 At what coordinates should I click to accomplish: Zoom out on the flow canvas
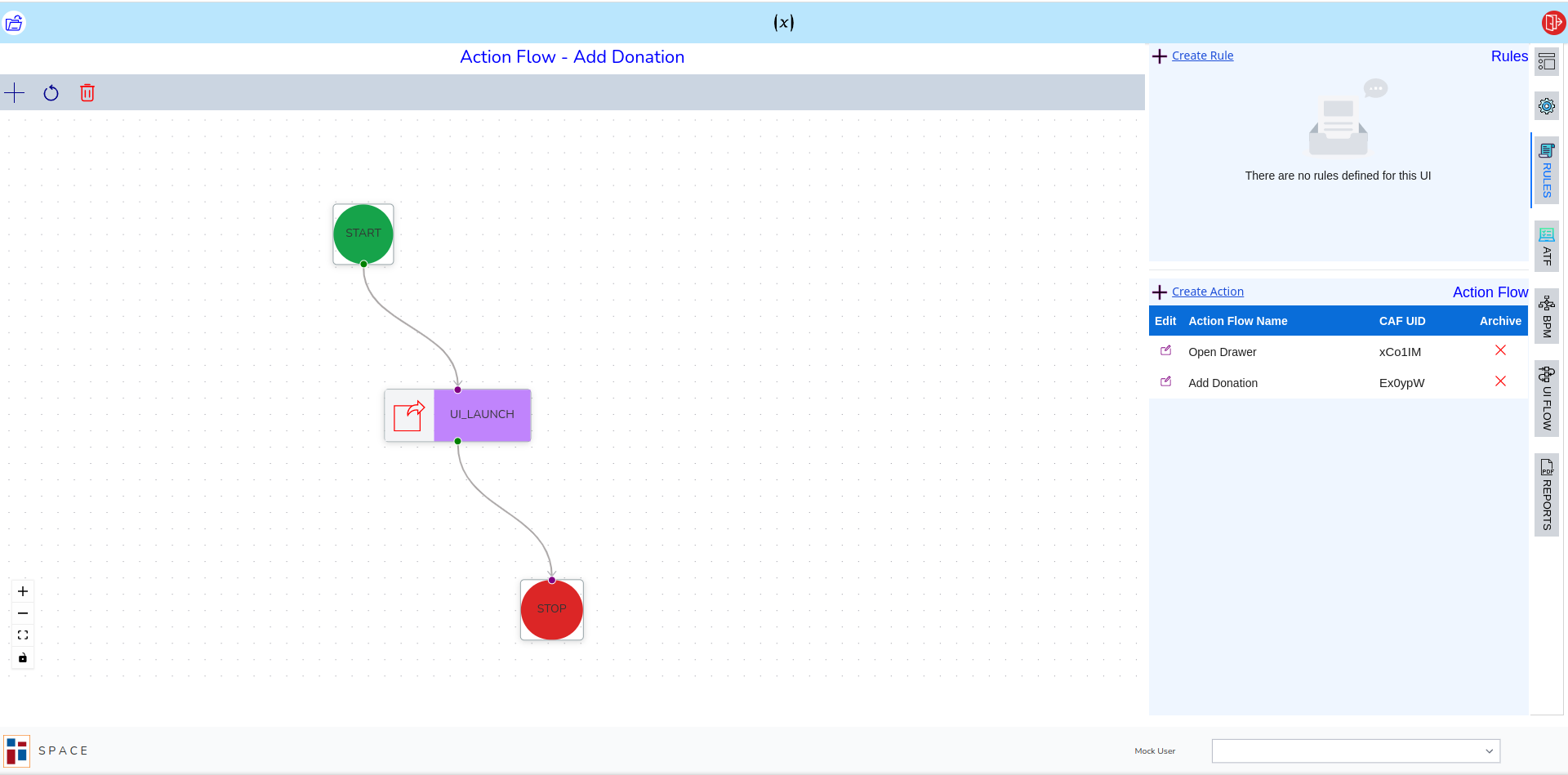pos(23,613)
